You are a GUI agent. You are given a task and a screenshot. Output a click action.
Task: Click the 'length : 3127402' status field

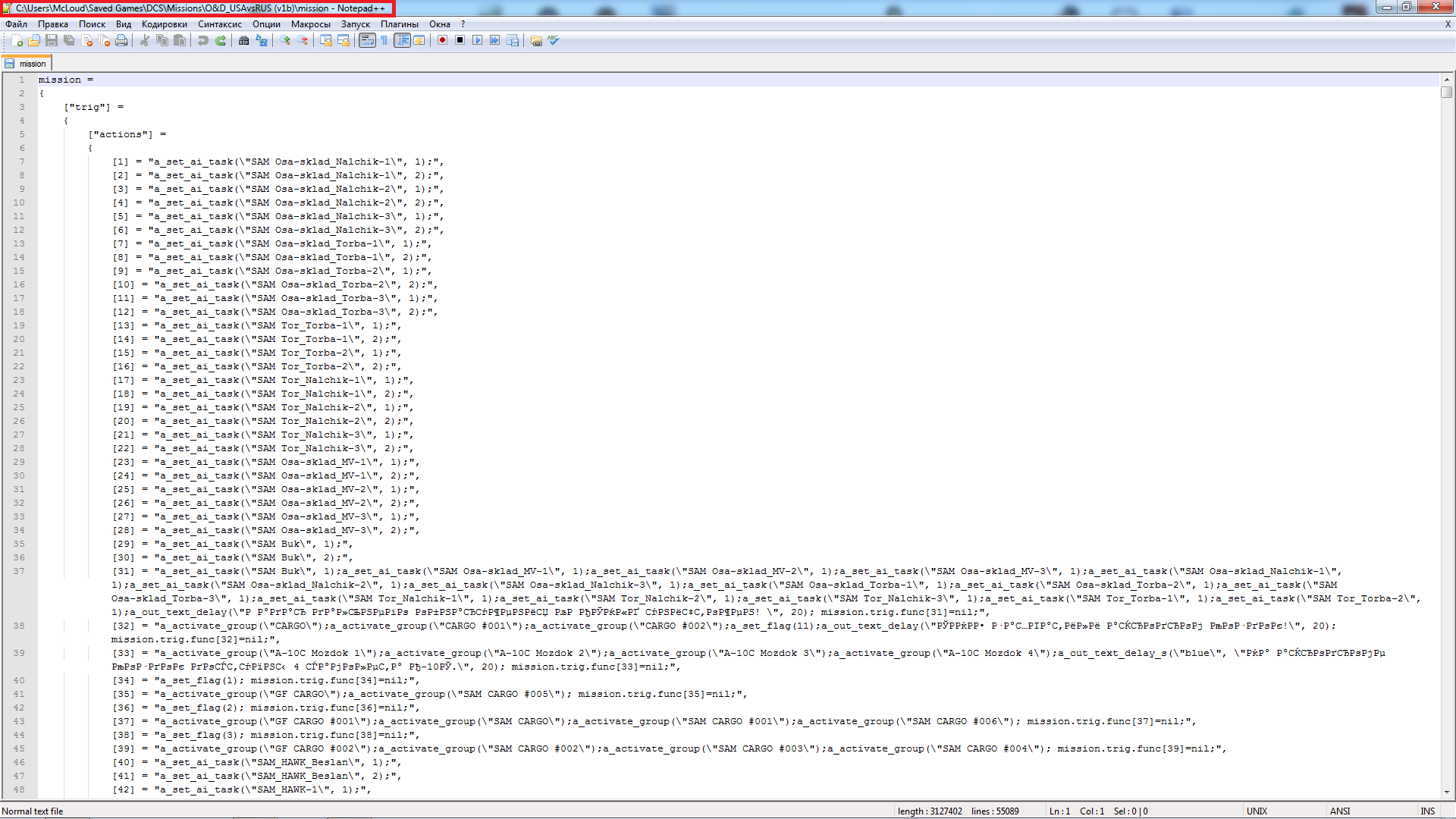pos(930,811)
